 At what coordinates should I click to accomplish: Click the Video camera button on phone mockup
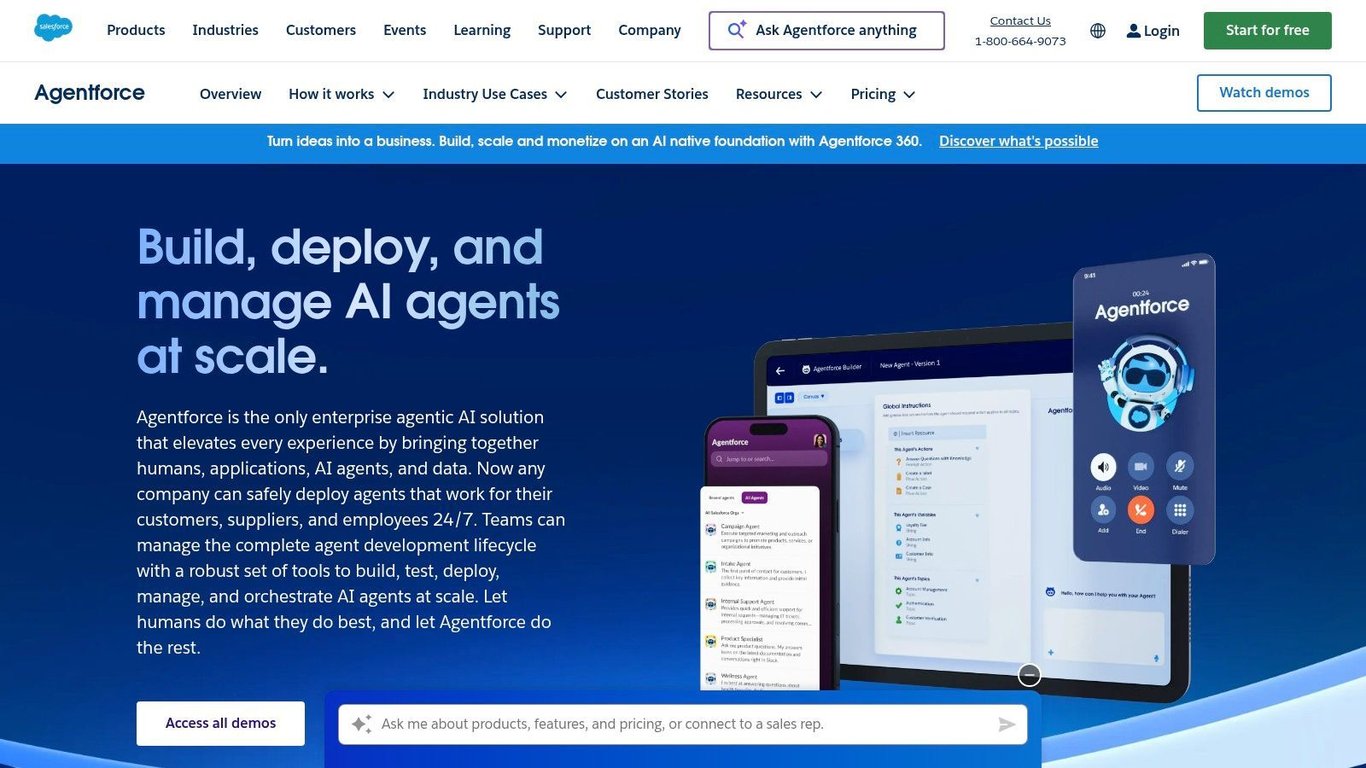(1141, 467)
